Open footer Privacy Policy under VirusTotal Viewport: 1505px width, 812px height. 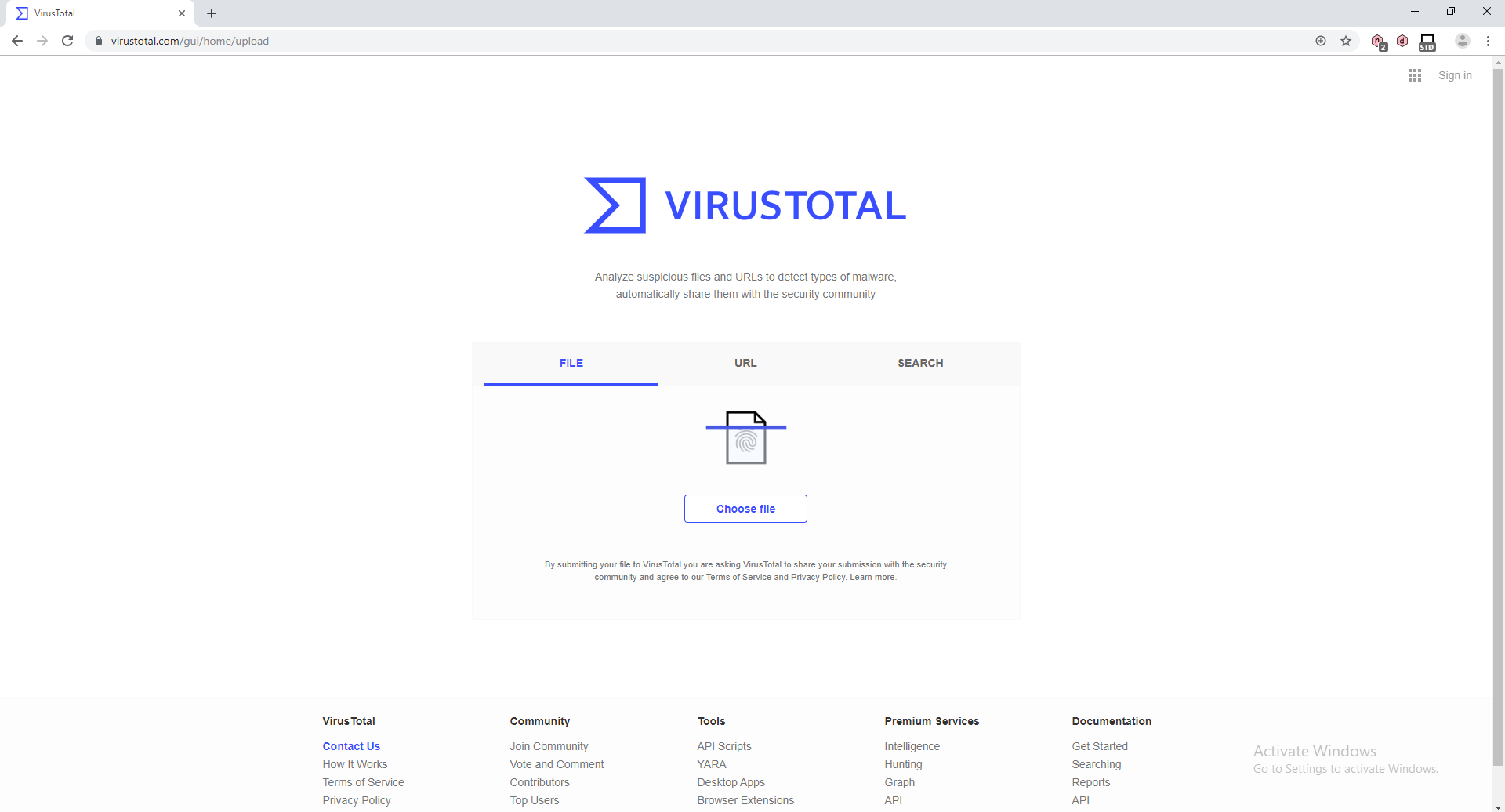tap(357, 800)
